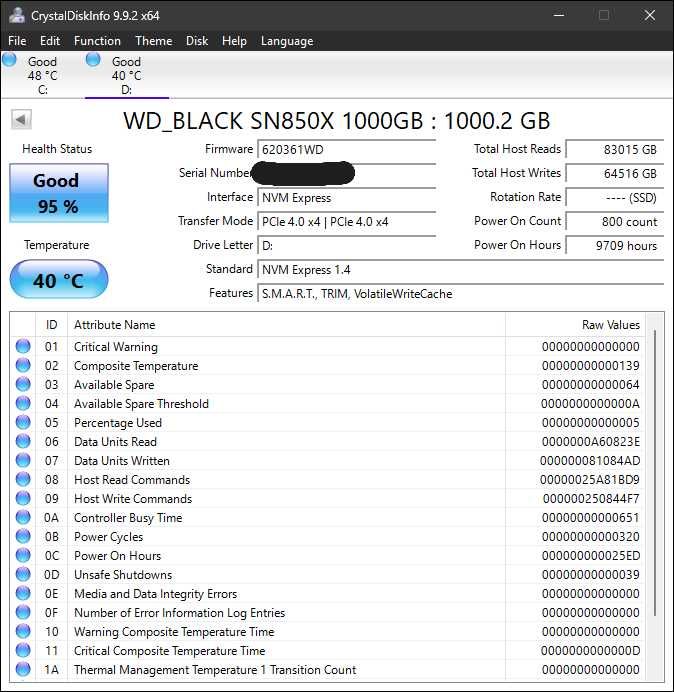Click the D: drive blue status orb
Image resolution: width=674 pixels, height=692 pixels.
click(x=93, y=59)
